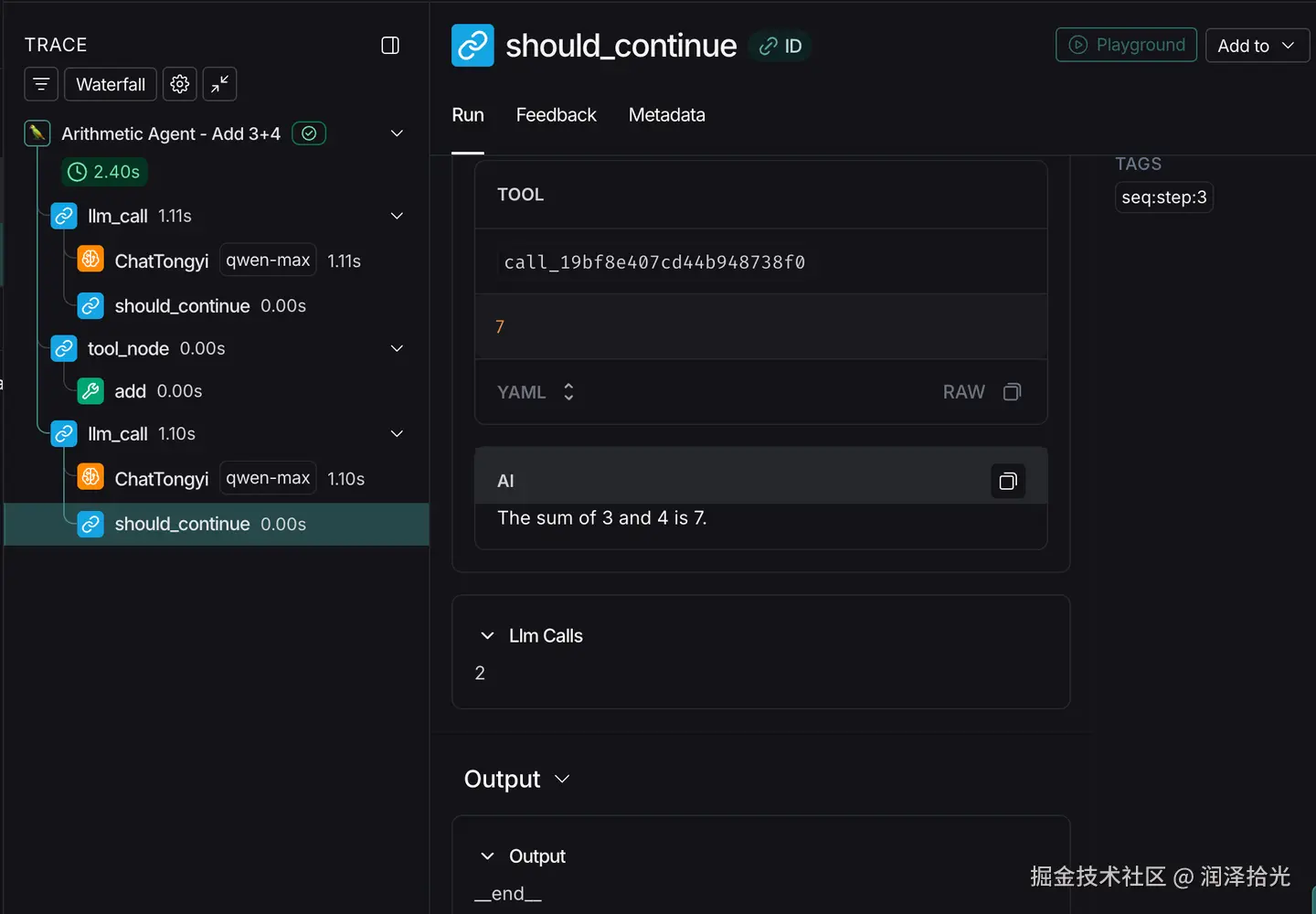Open the YAML format selector
The image size is (1316, 914).
tap(536, 392)
